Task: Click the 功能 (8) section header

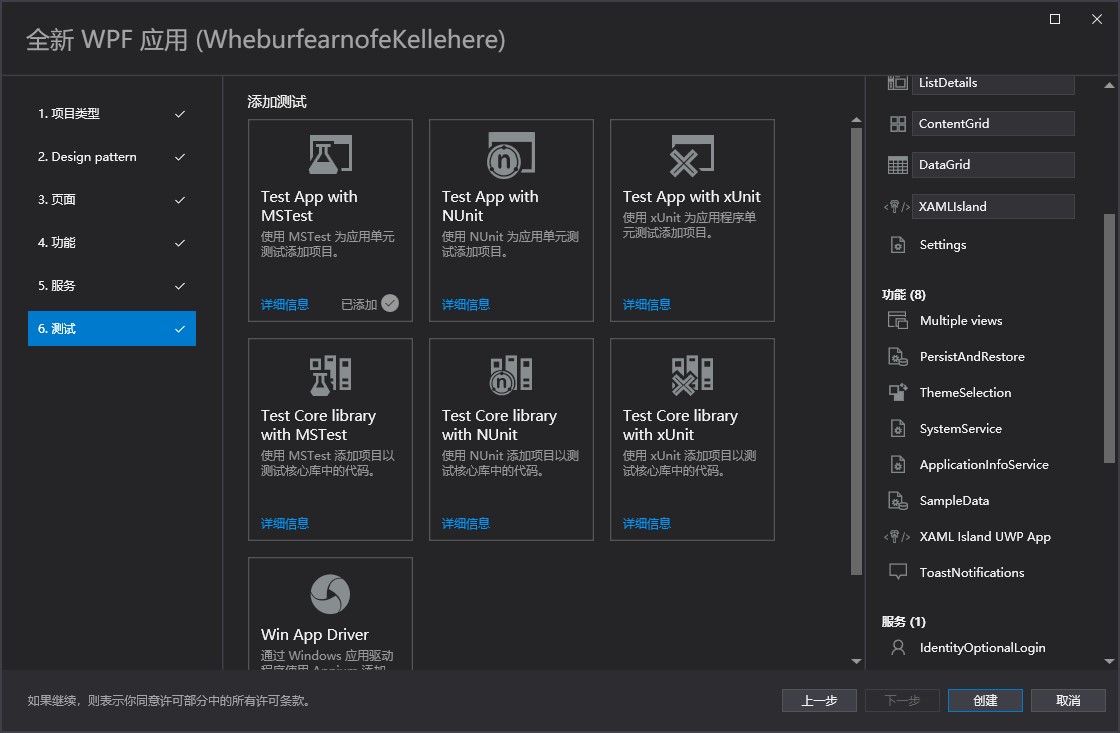Action: click(904, 294)
